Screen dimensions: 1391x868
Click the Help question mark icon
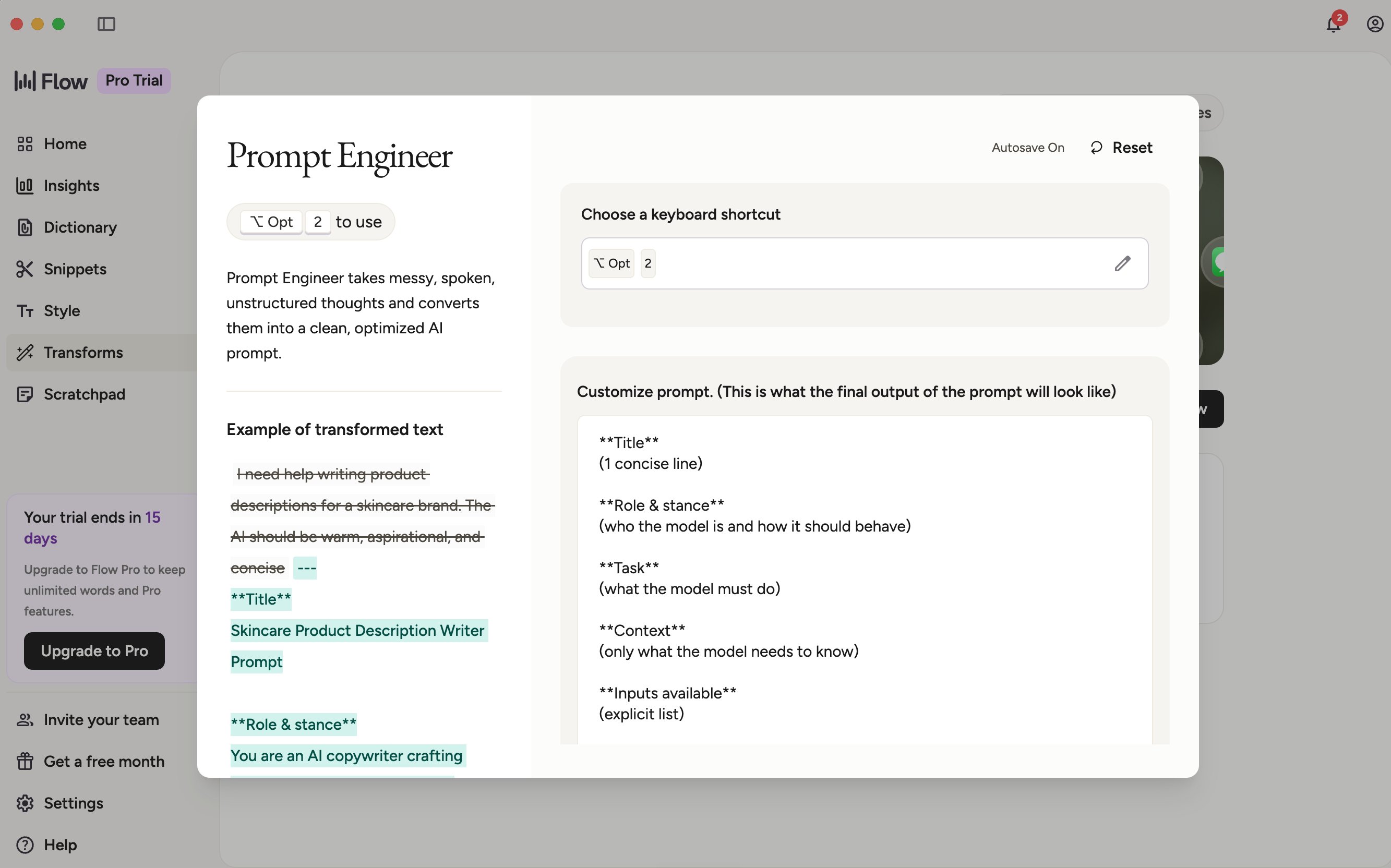(x=25, y=845)
